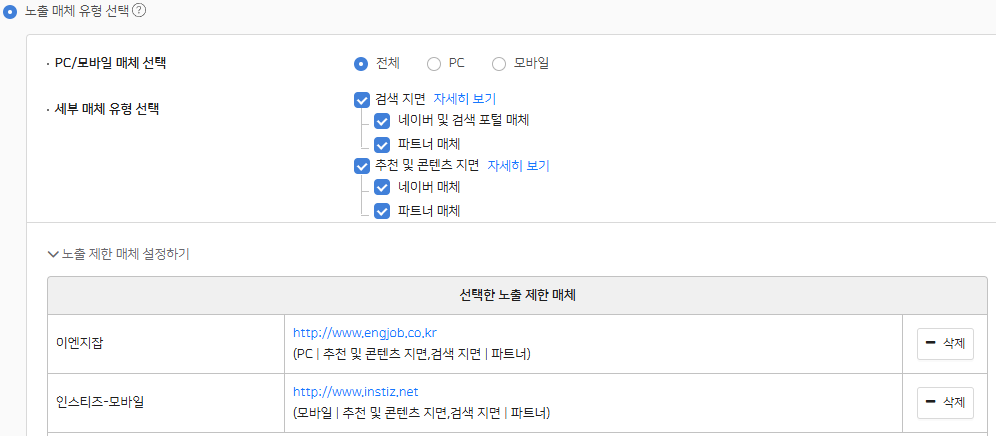The height and width of the screenshot is (436, 996).
Task: Toggle the 네이버 매체 checkbox
Action: coord(382,187)
